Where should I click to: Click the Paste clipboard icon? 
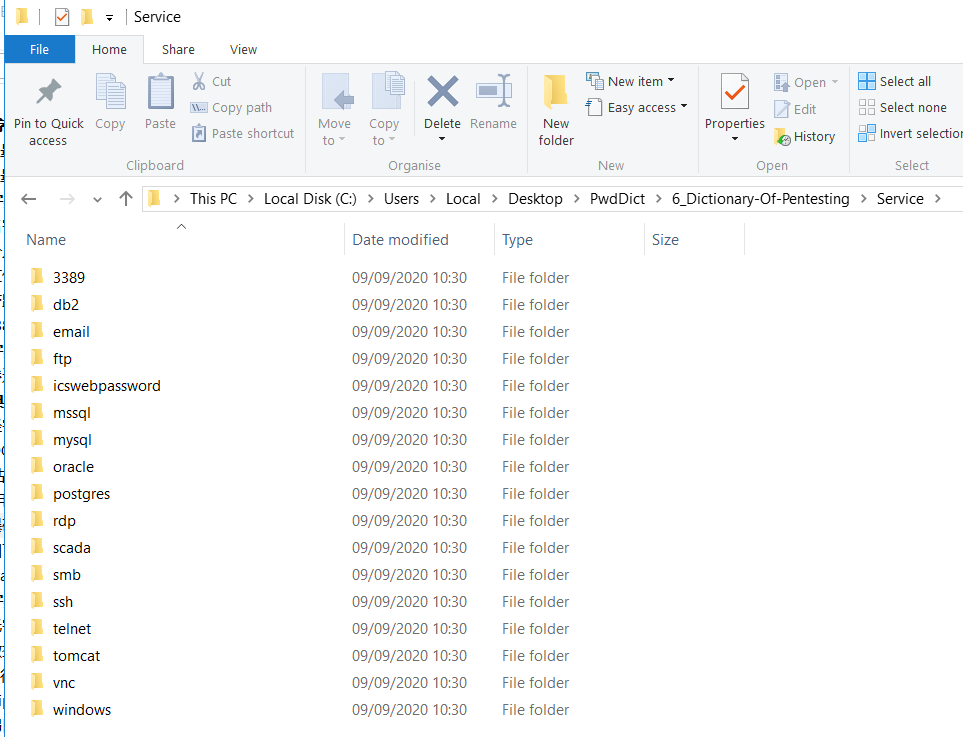click(160, 93)
